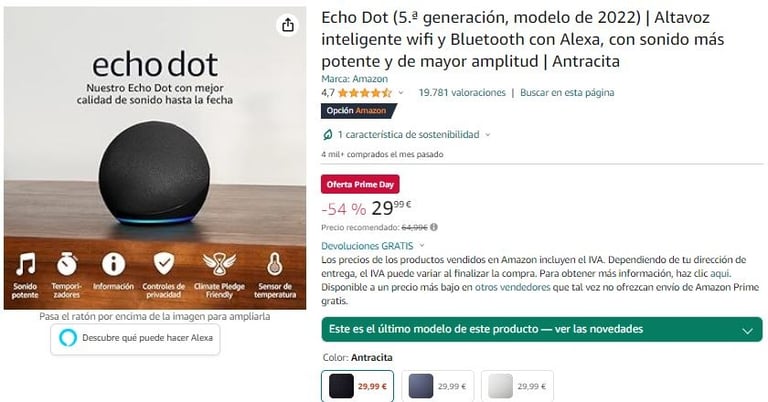The height and width of the screenshot is (402, 768).
Task: Click the Sensor de temperatura thermometer icon
Action: click(x=274, y=264)
